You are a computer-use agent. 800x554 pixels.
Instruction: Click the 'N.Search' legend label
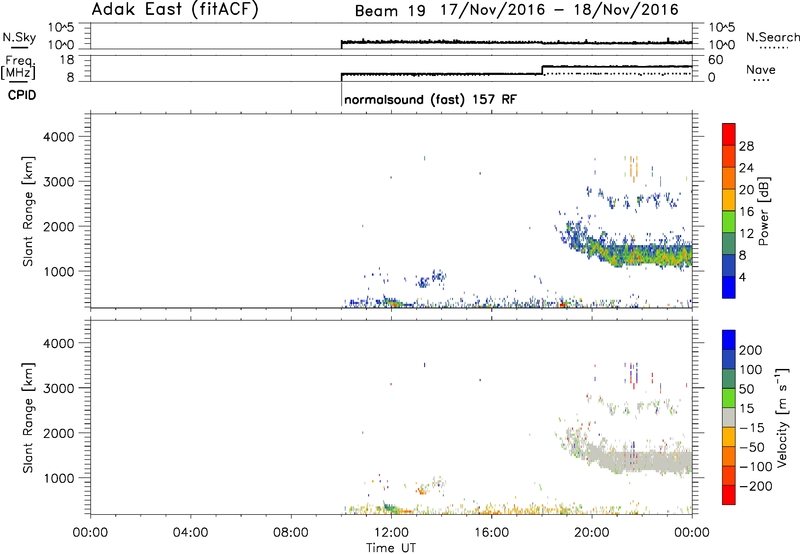point(772,37)
